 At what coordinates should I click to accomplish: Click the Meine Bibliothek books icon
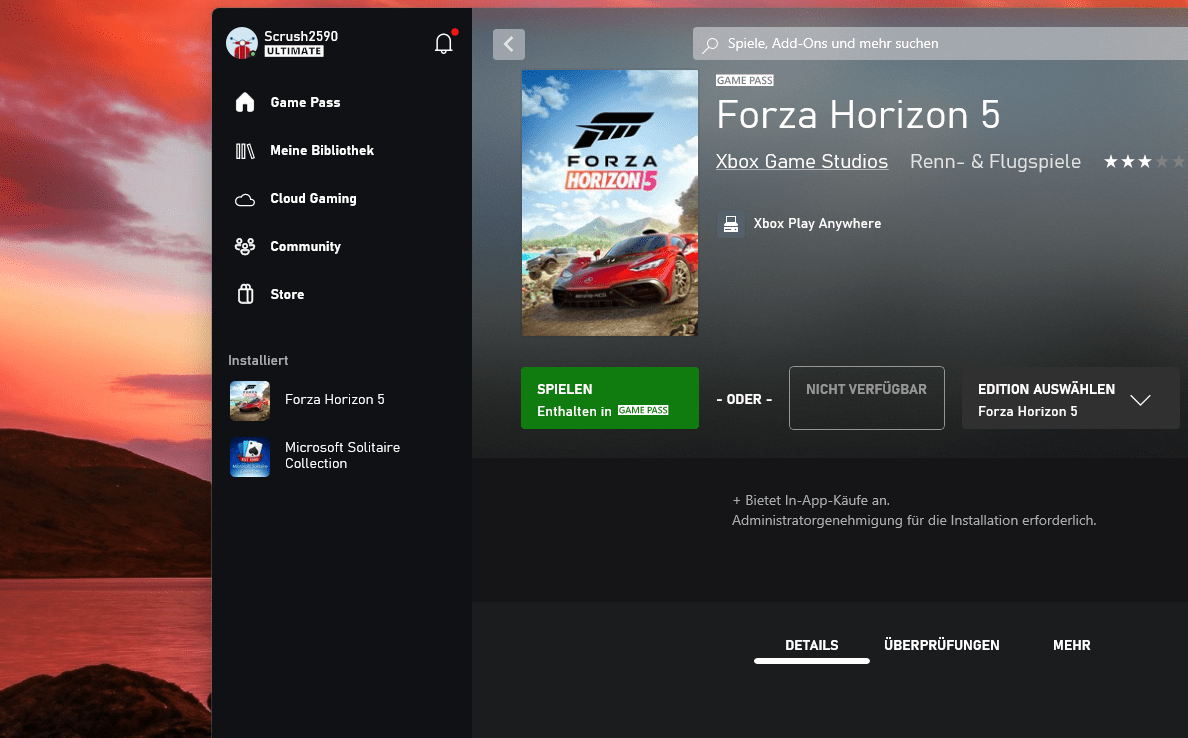[x=245, y=151]
